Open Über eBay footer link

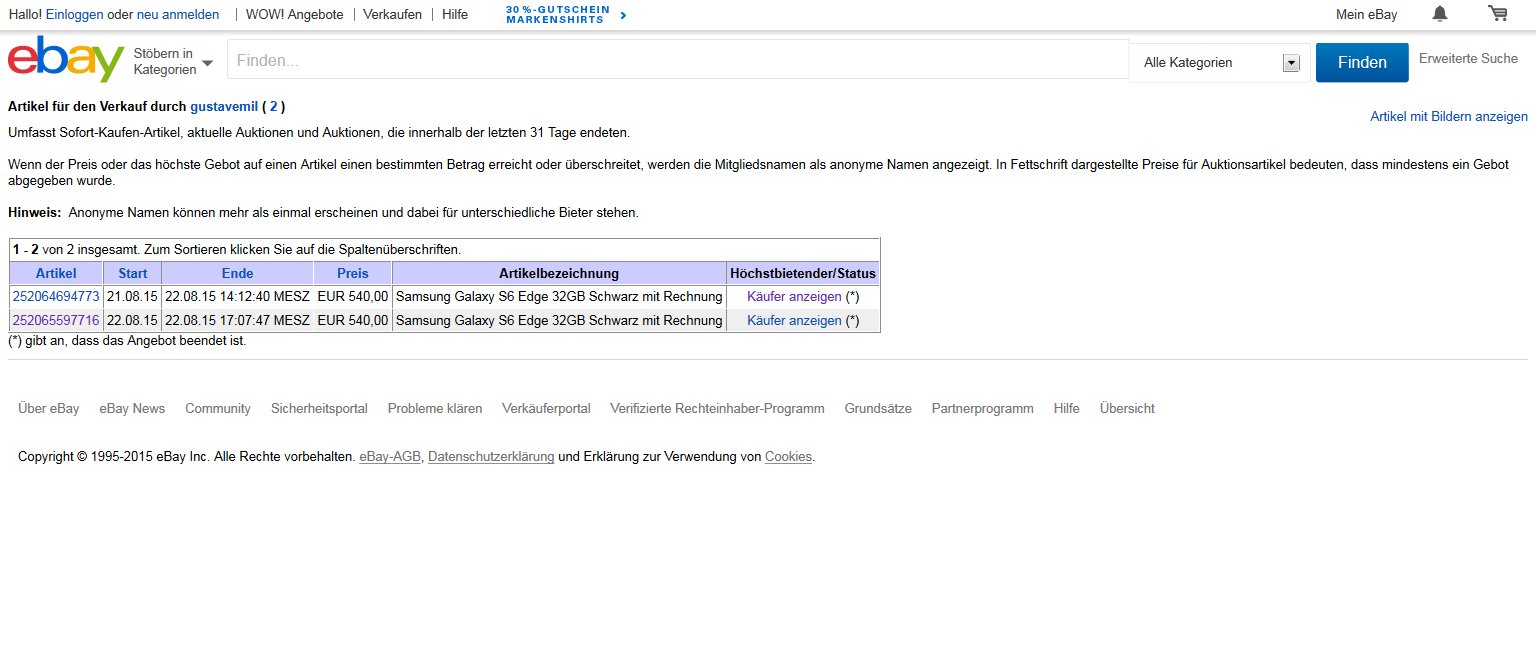pyautogui.click(x=49, y=409)
